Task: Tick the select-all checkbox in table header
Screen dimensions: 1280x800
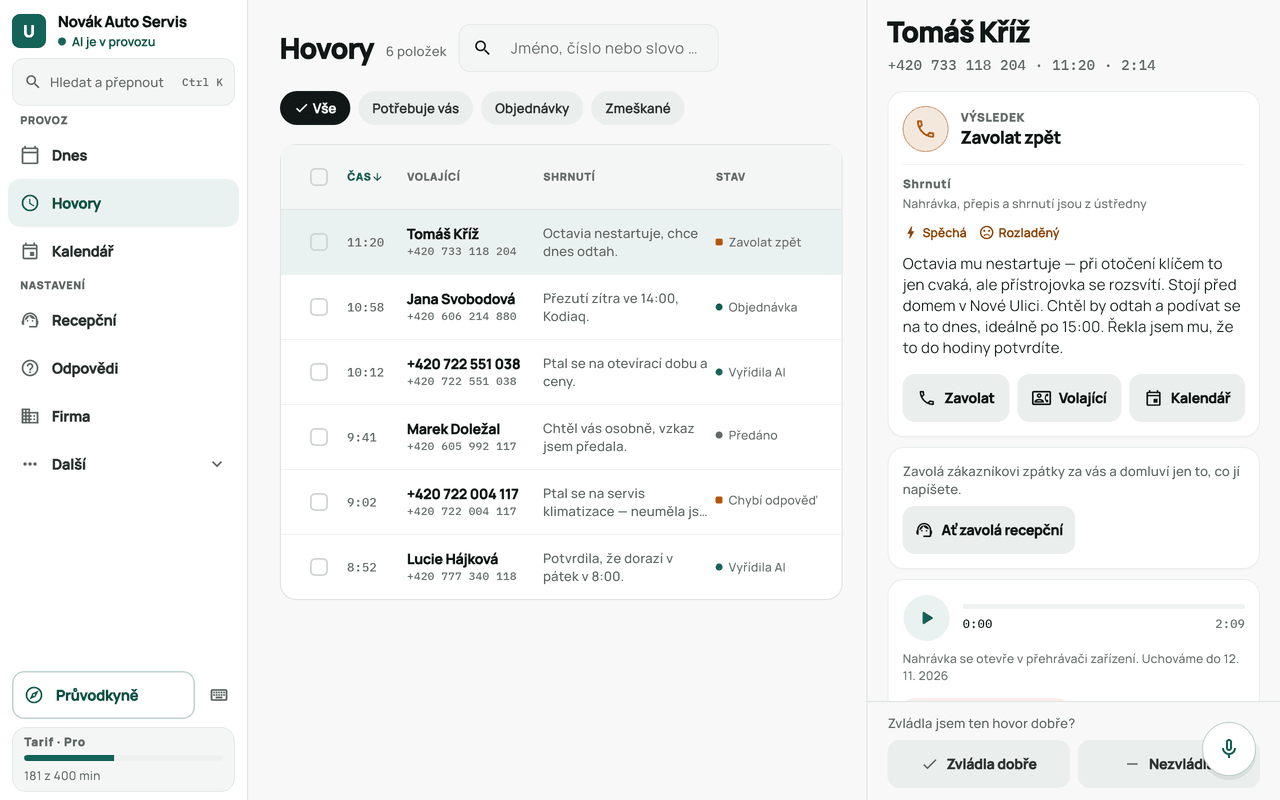Action: point(319,177)
